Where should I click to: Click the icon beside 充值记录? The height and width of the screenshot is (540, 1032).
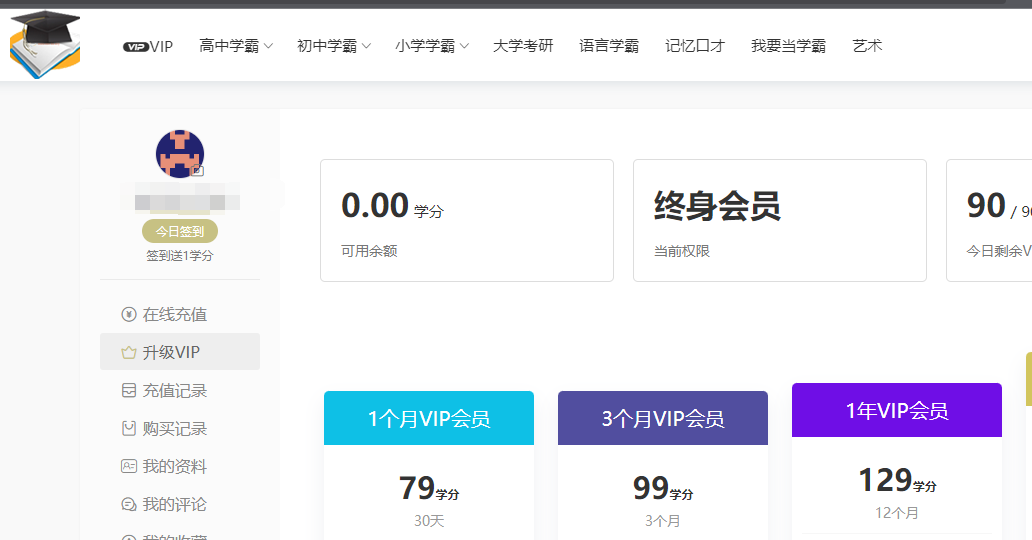[x=129, y=391]
